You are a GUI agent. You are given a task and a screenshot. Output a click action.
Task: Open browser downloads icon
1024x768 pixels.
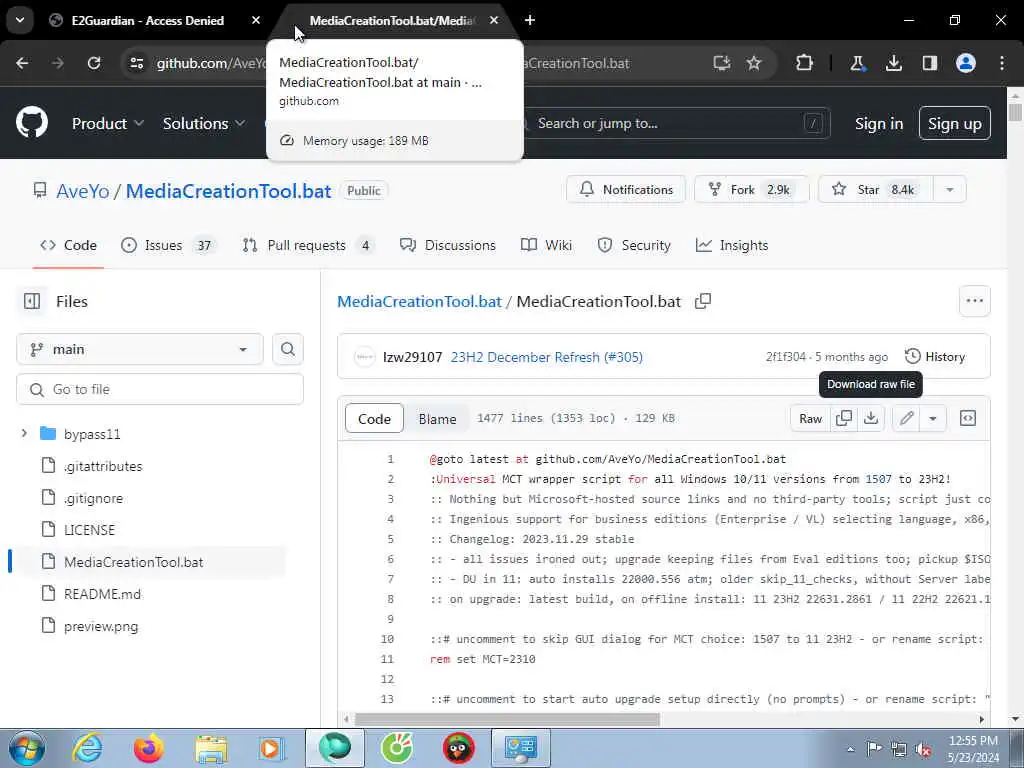coord(893,63)
